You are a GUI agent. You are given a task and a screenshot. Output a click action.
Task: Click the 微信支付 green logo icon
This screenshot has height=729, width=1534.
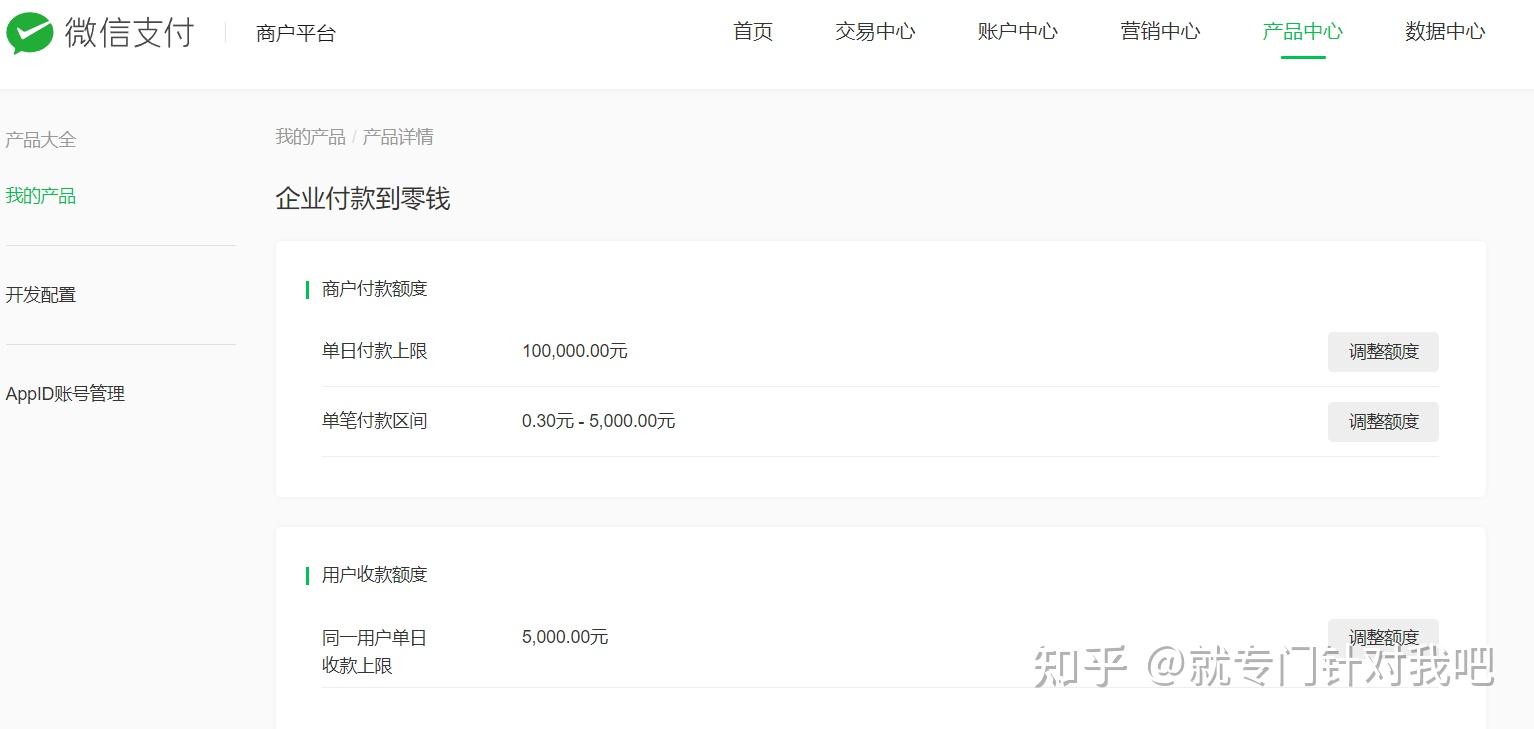tap(29, 33)
